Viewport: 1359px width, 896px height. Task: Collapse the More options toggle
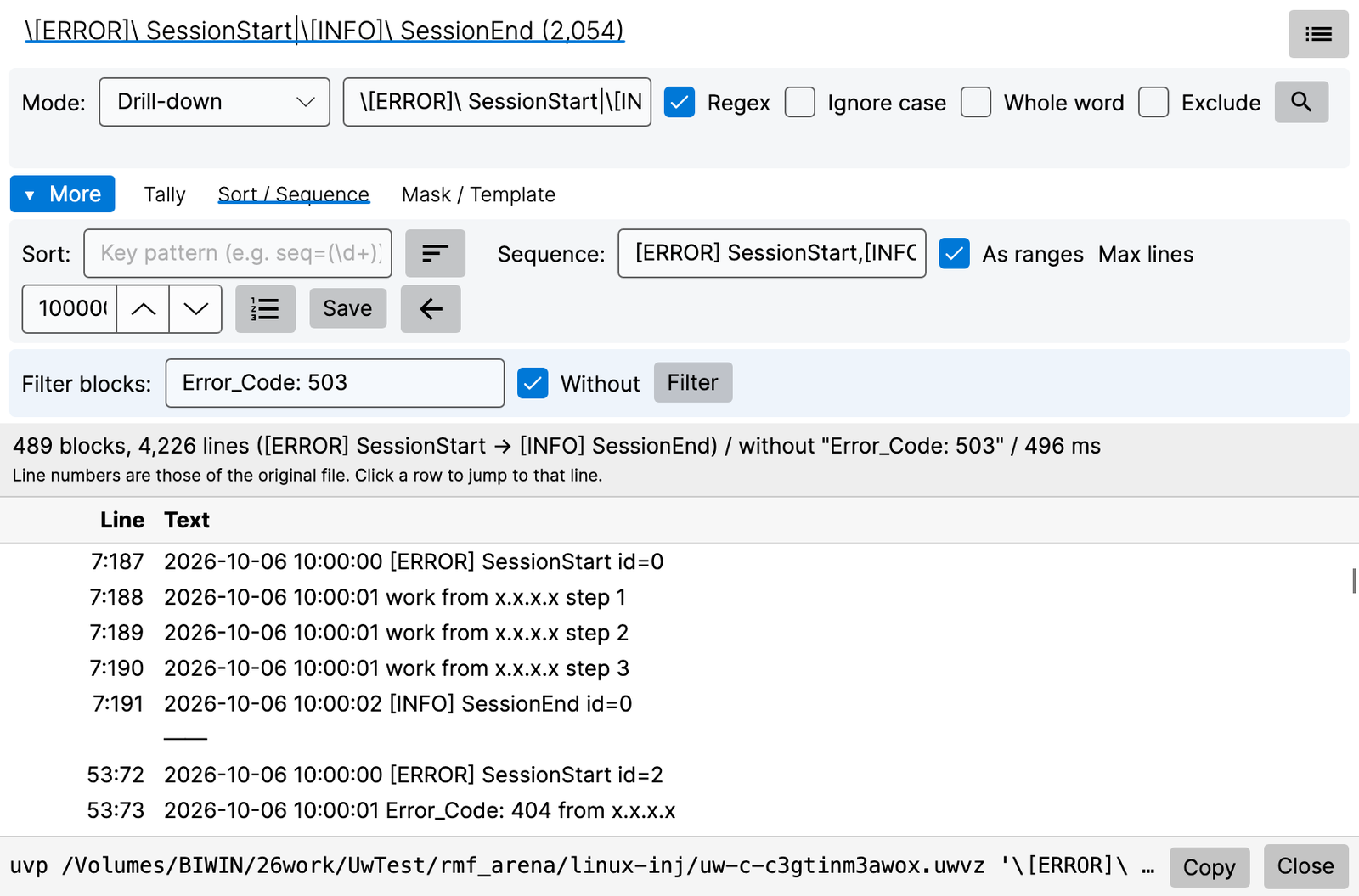pos(63,194)
